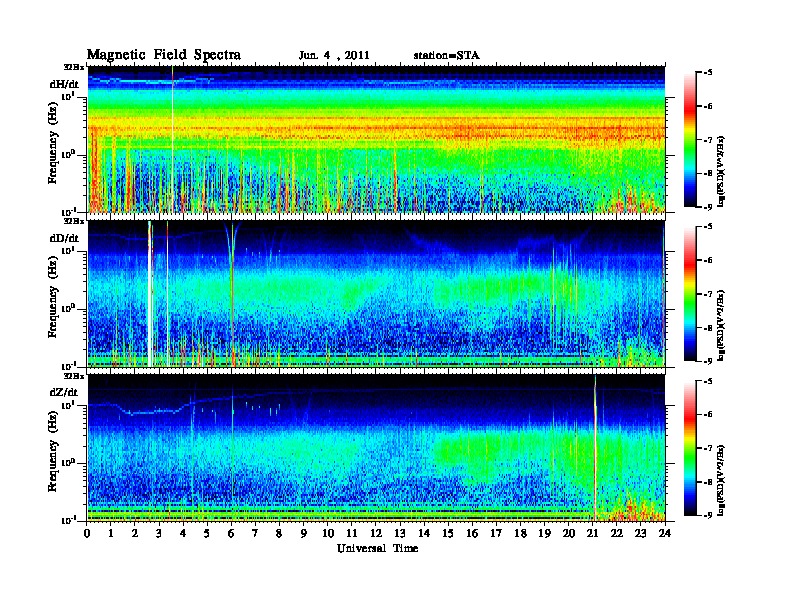Click the "dD/dt" panel label

(64, 238)
